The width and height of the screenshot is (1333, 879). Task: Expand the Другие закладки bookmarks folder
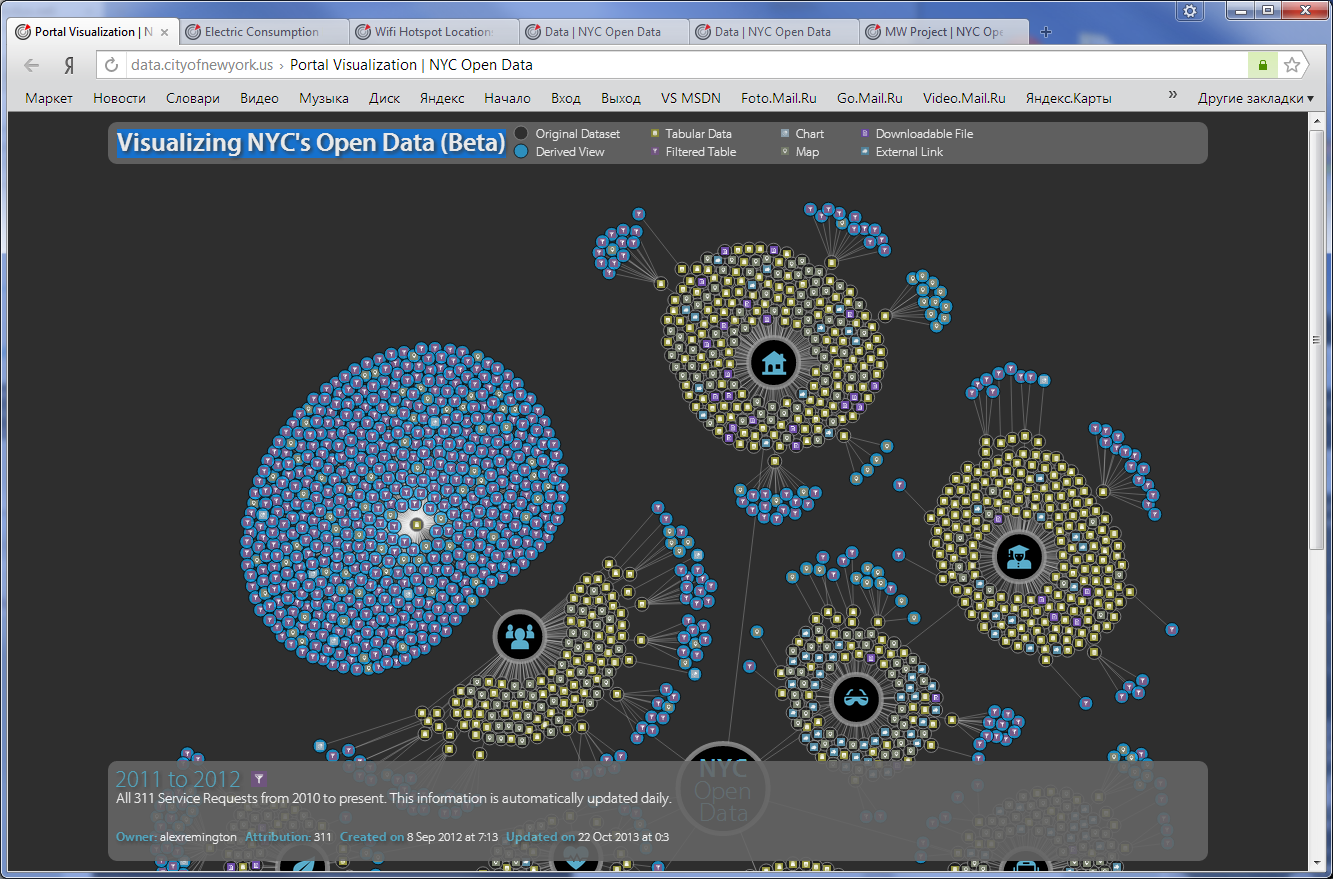[x=1256, y=98]
